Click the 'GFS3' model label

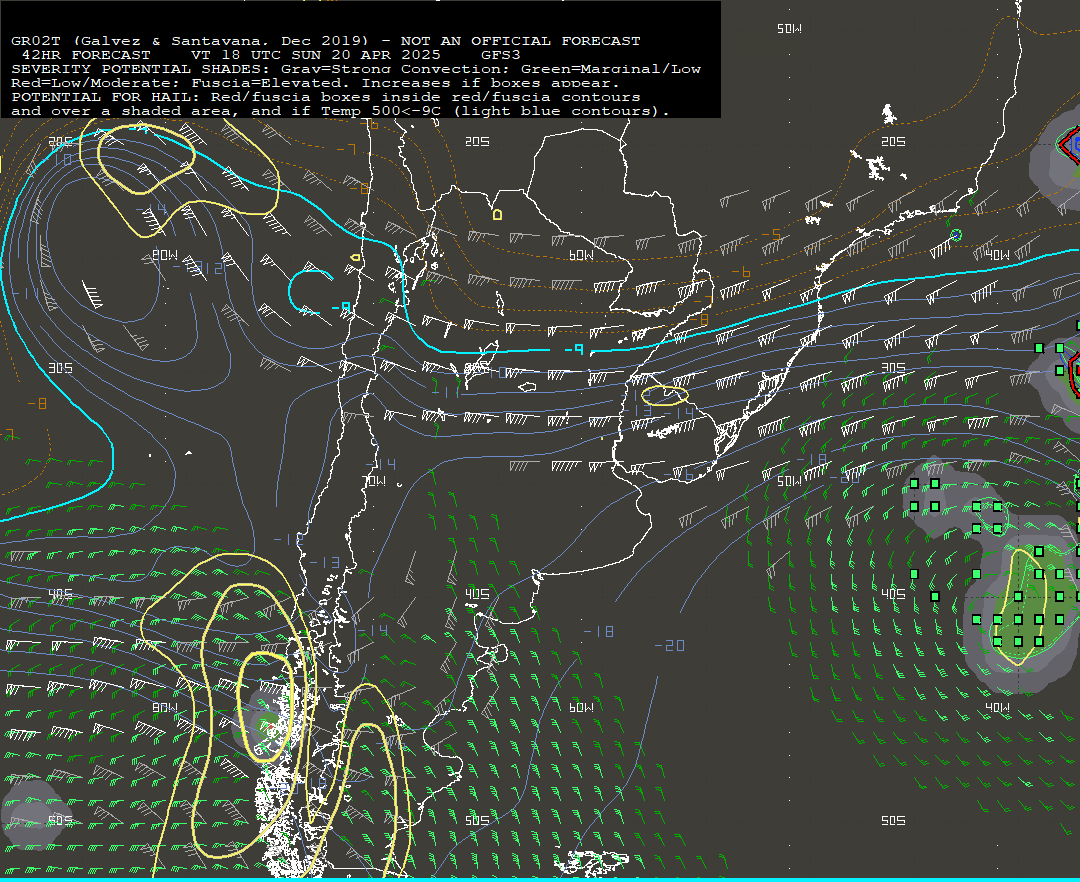(x=501, y=54)
